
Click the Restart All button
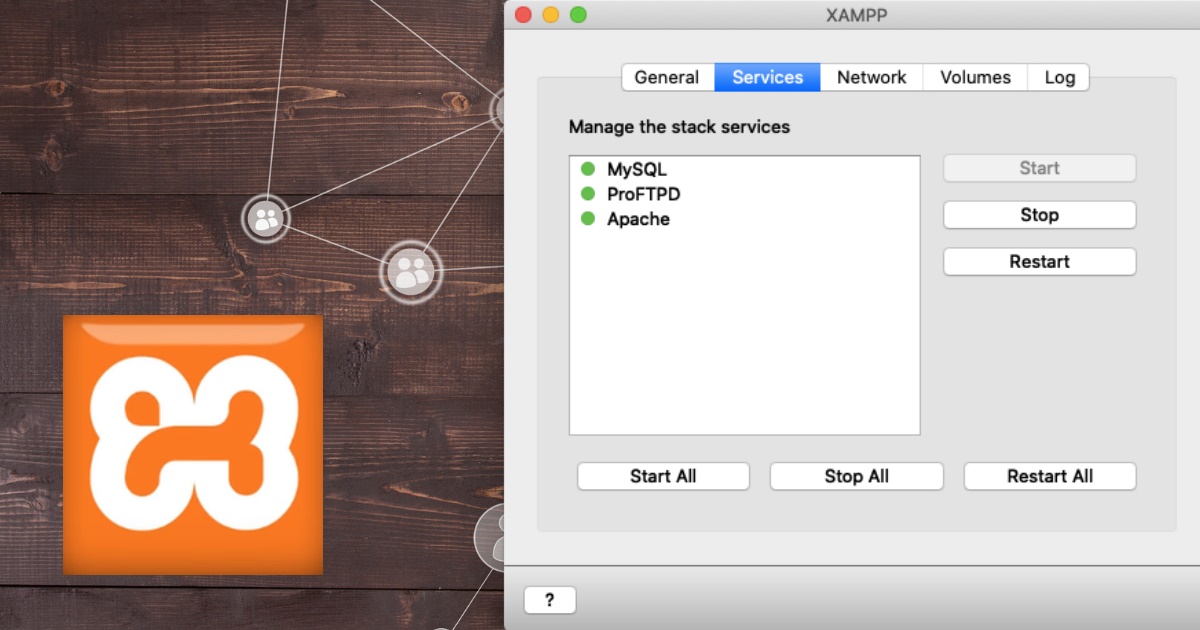click(x=1050, y=476)
